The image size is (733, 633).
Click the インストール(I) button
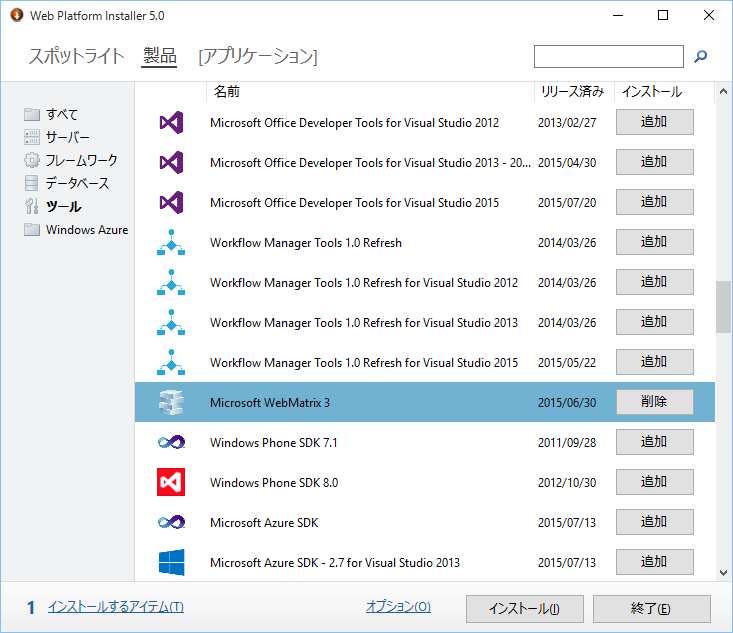[x=525, y=609]
